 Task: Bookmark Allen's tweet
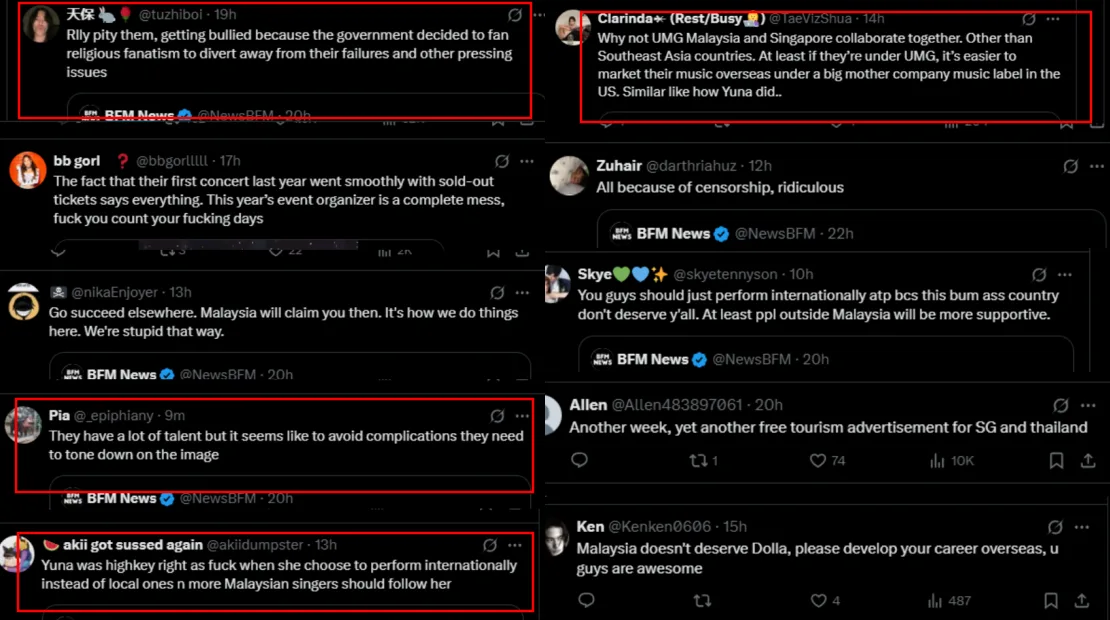click(x=1056, y=460)
